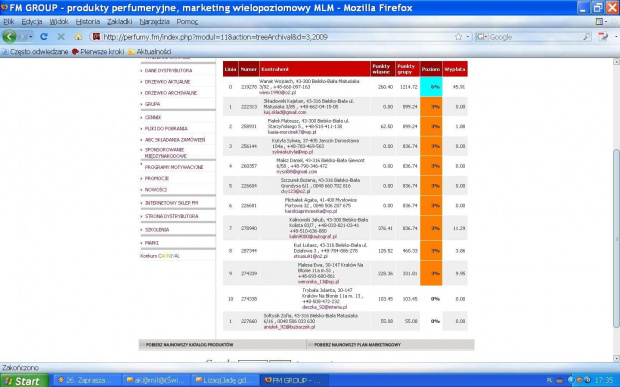Open the CENNIK page
Image resolution: width=620 pixels, height=387 pixels.
tap(153, 117)
